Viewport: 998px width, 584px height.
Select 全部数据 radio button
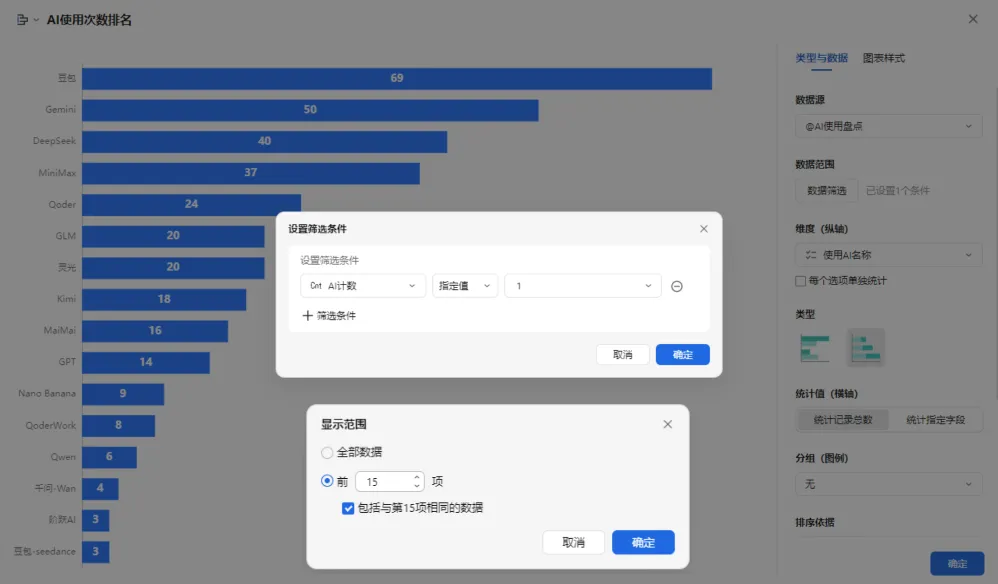pos(327,452)
